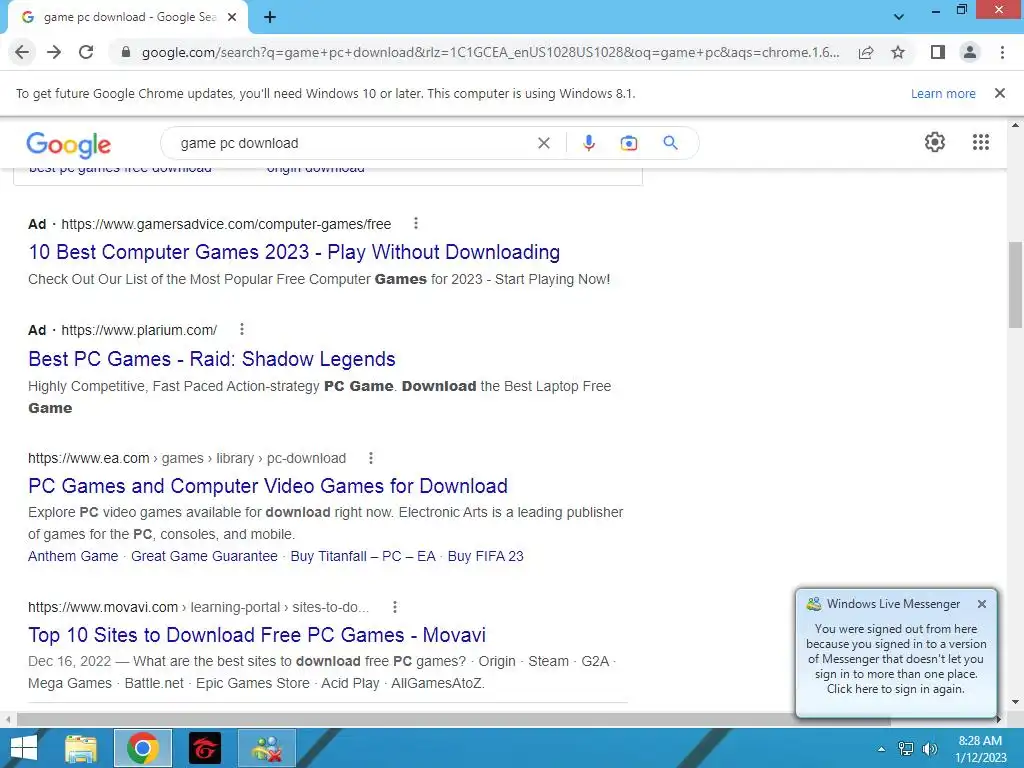Select the 'game pc download' tab
This screenshot has height=768, width=1024.
(127, 17)
